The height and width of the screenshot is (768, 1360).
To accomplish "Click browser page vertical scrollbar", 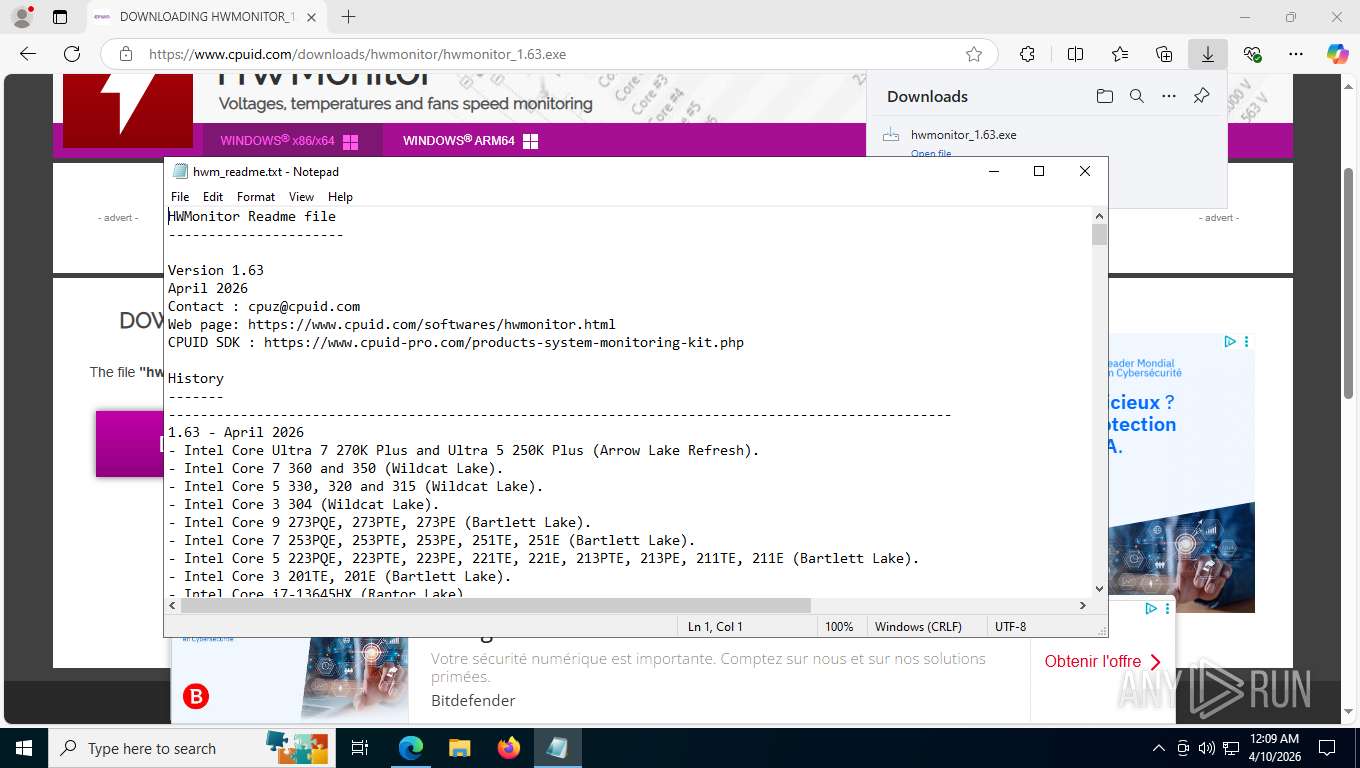I will click(x=1350, y=283).
